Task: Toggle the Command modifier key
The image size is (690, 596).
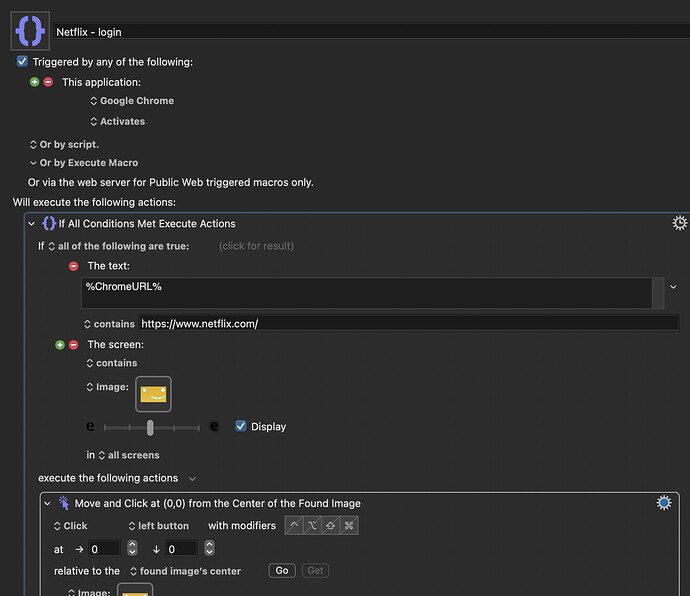Action: point(349,525)
